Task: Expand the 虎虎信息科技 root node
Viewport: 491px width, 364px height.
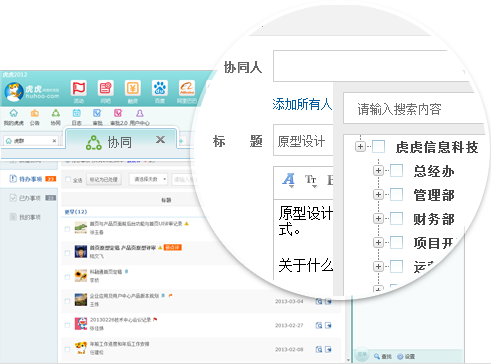Action: [x=360, y=146]
